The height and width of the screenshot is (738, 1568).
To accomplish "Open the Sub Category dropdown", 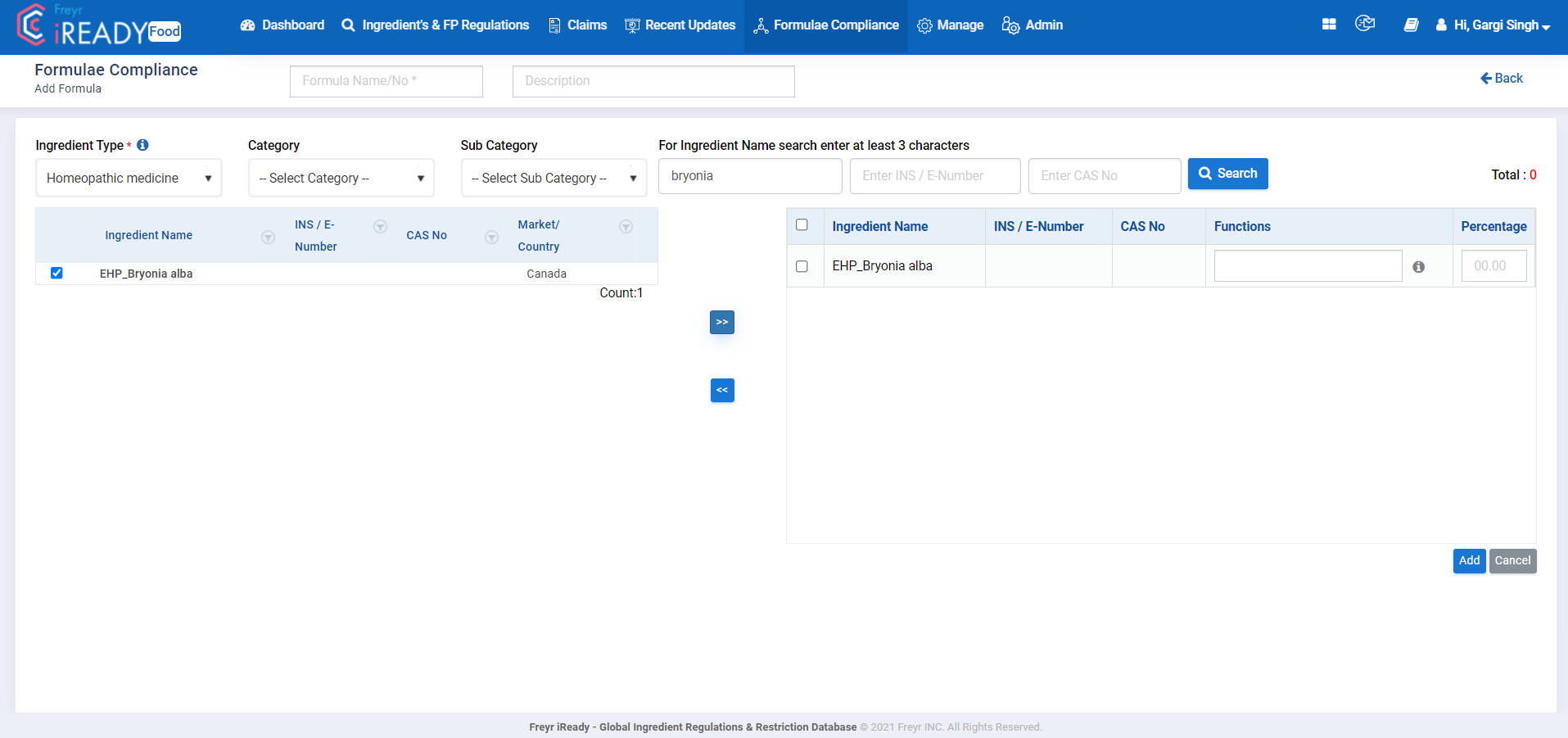I will [x=554, y=178].
